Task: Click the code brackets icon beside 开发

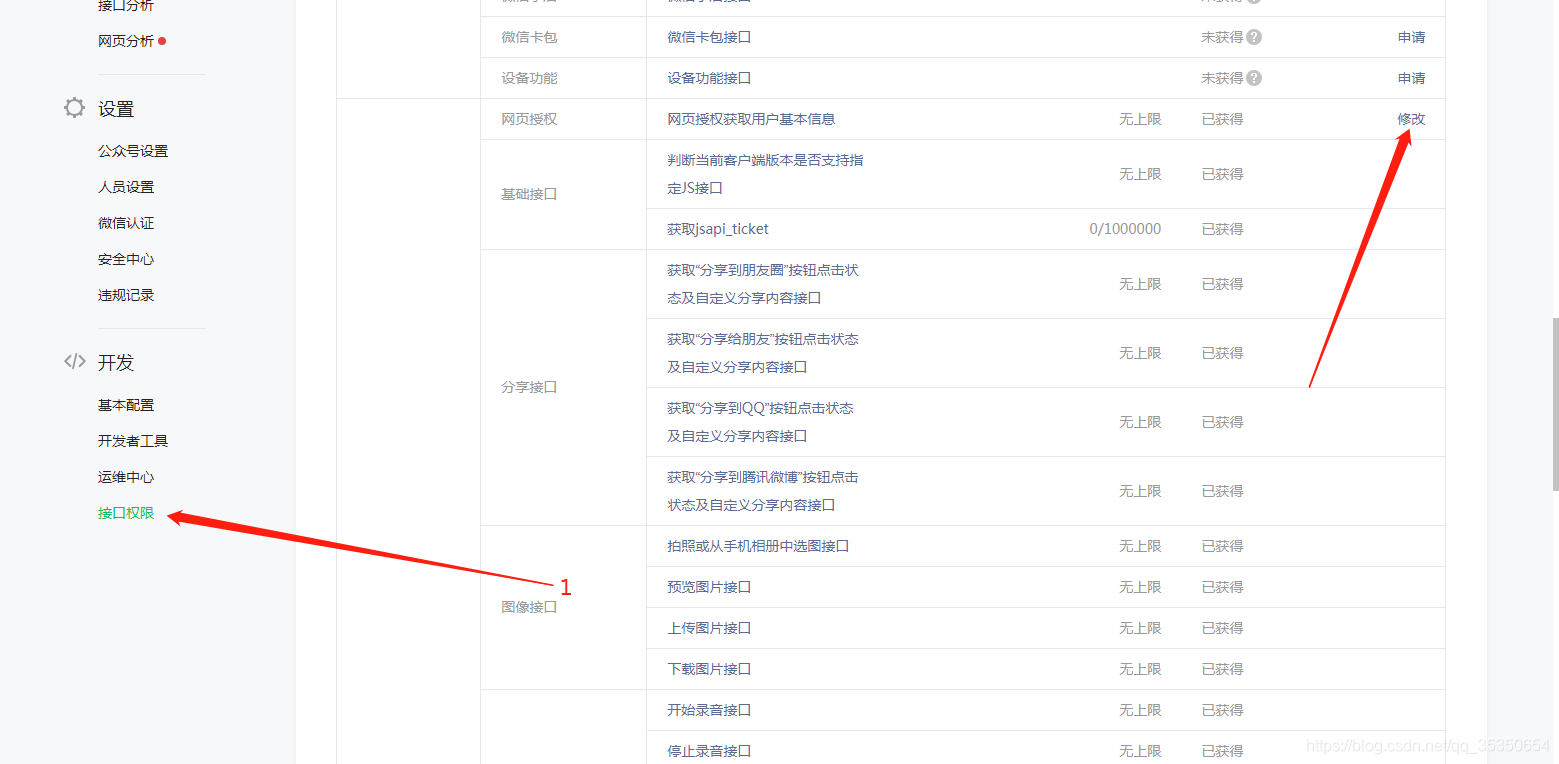Action: (75, 362)
